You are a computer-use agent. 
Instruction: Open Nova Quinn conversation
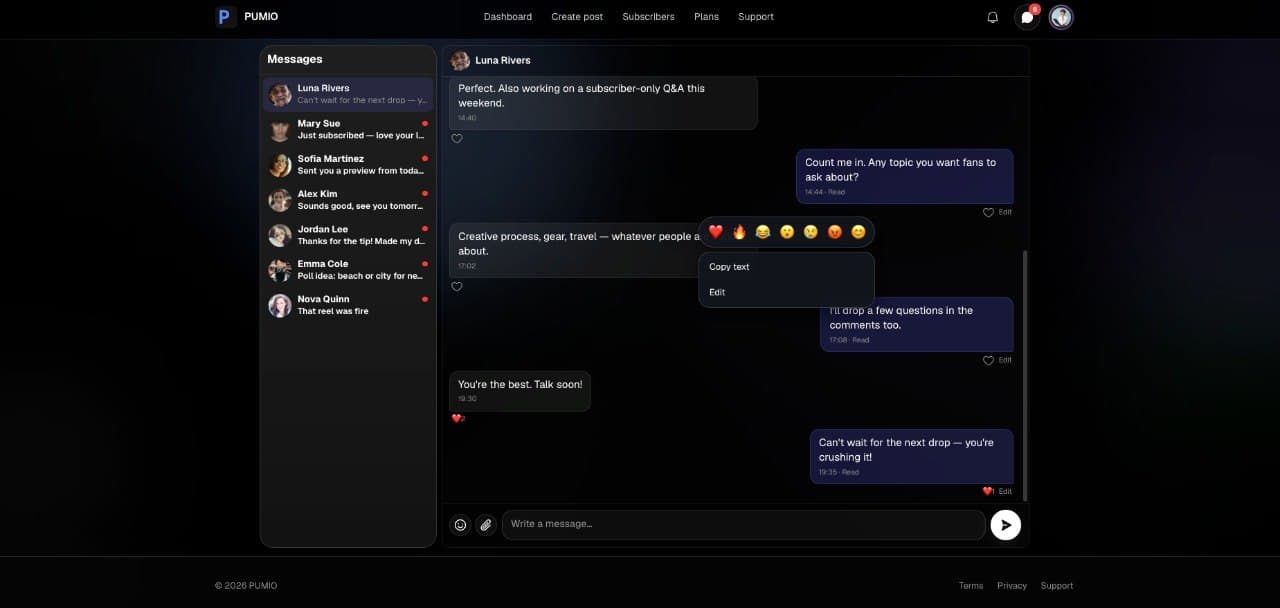point(348,305)
